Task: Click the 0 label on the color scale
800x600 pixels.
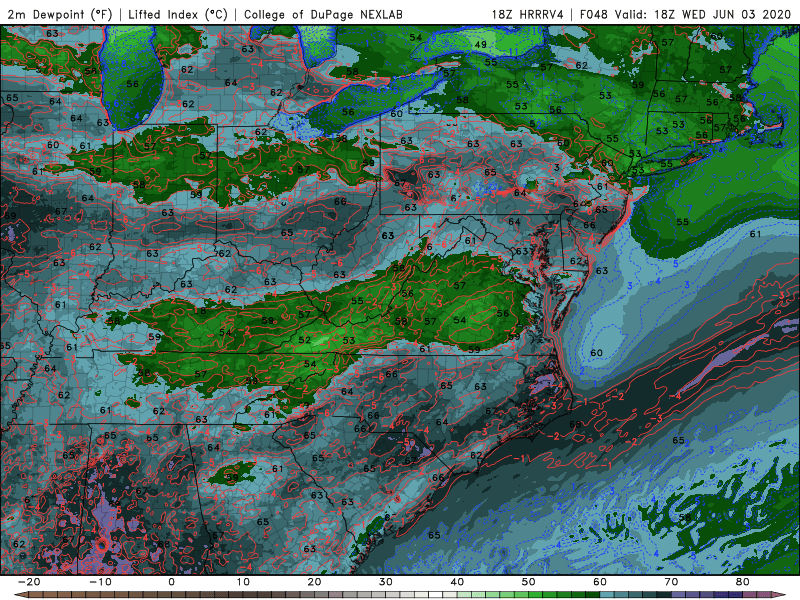Action: 171,582
